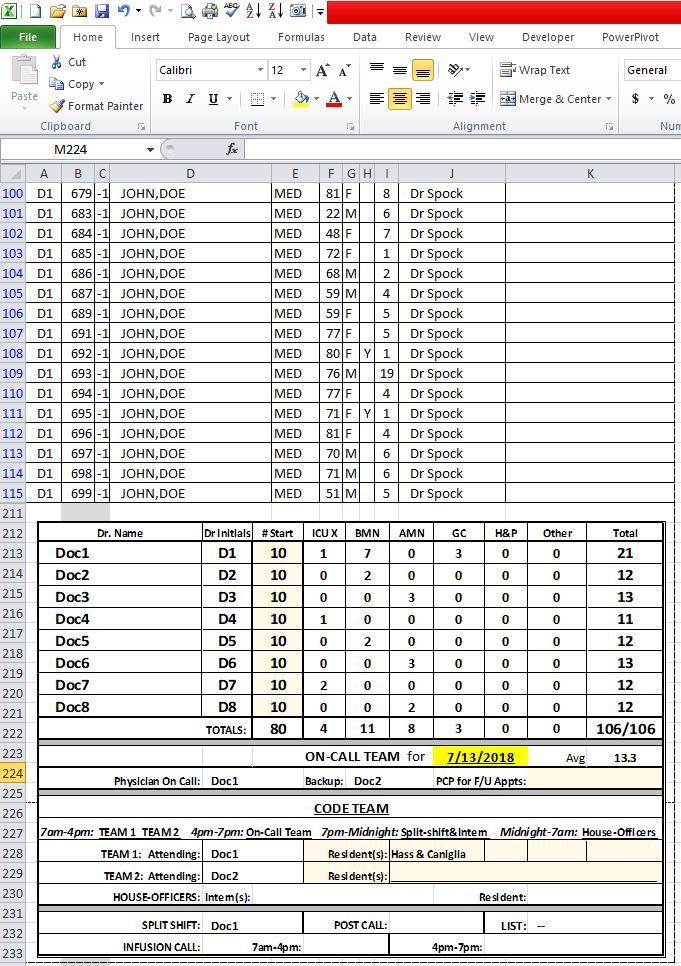Run the Spelling check icon
The height and width of the screenshot is (966, 681).
coord(232,10)
